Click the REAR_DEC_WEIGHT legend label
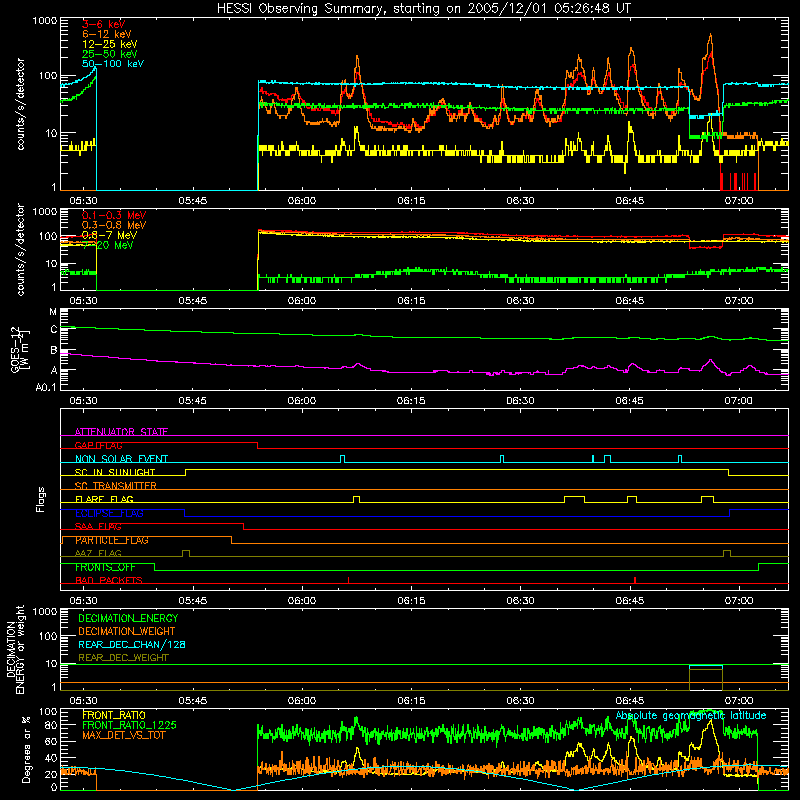The width and height of the screenshot is (800, 800). coord(123,658)
